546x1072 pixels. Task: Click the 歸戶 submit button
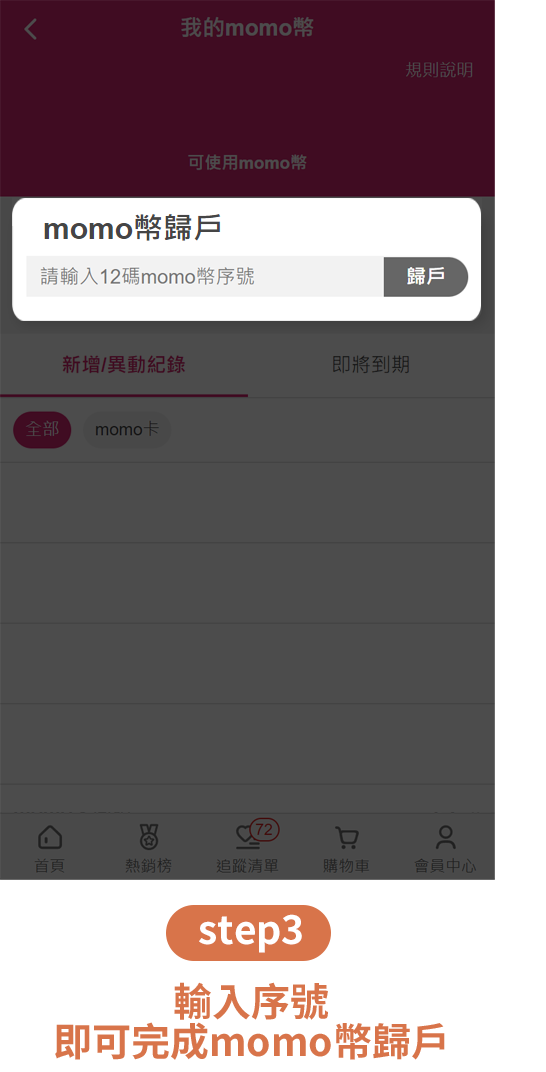coord(426,276)
